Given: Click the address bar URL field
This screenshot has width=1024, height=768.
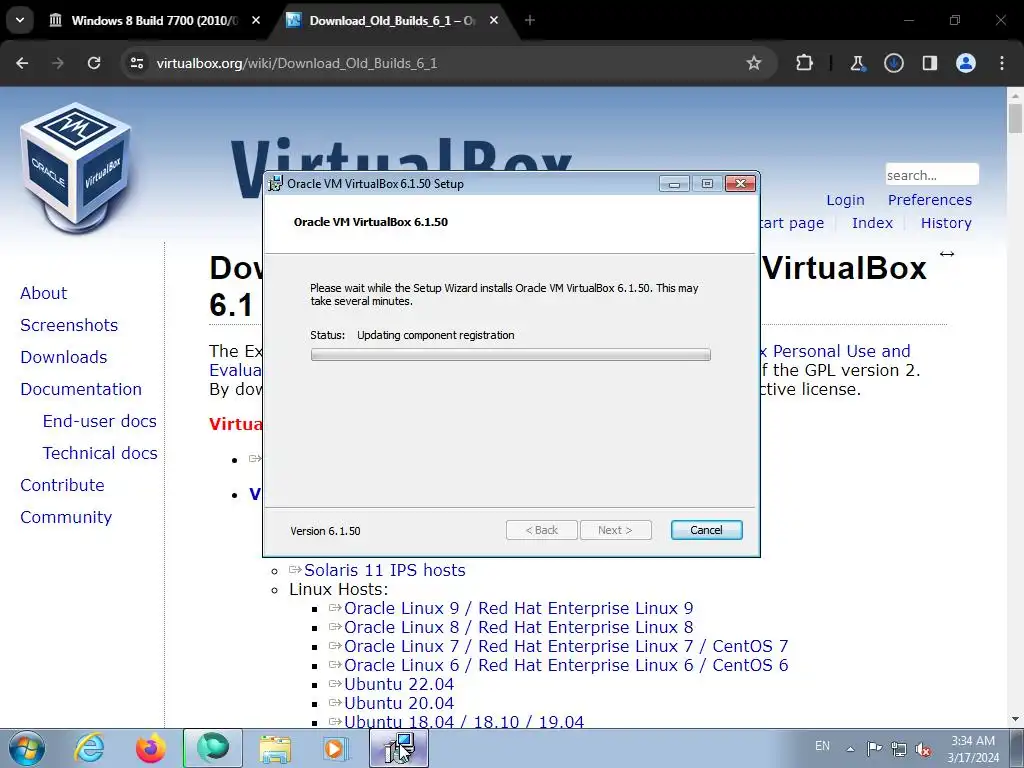Looking at the screenshot, I should pos(444,63).
